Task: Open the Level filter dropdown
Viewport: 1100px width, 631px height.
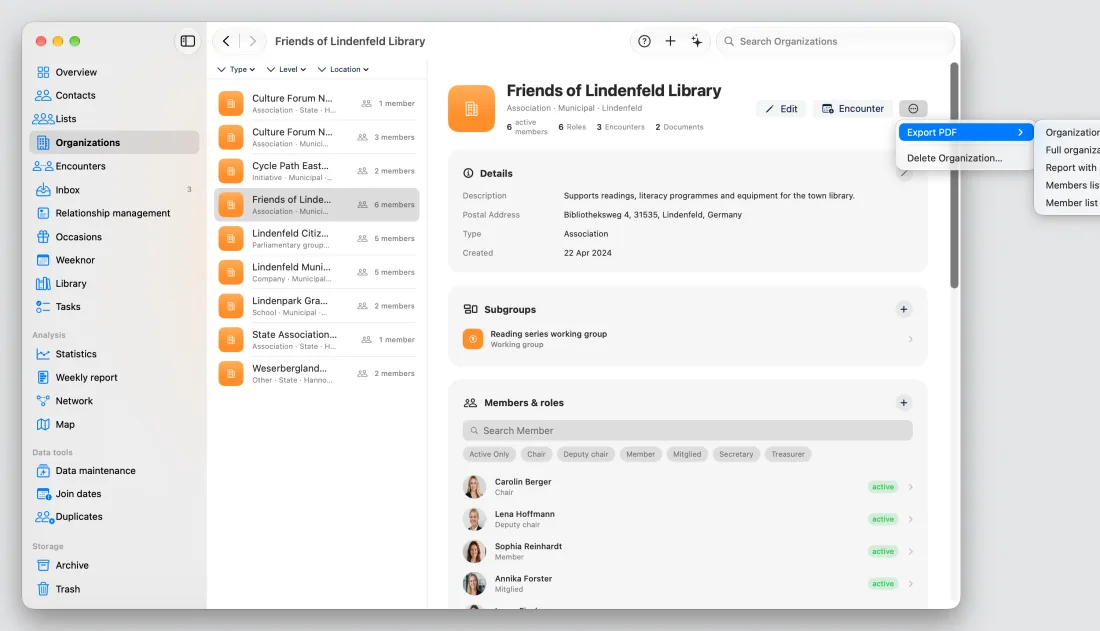Action: pos(286,69)
